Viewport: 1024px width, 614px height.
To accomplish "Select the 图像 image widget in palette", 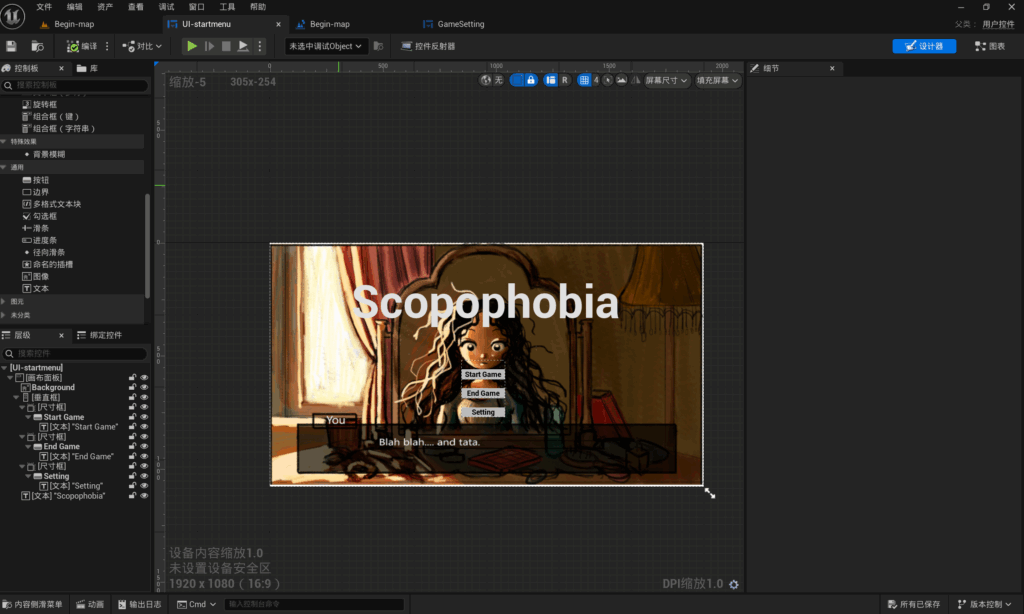I will [36, 276].
